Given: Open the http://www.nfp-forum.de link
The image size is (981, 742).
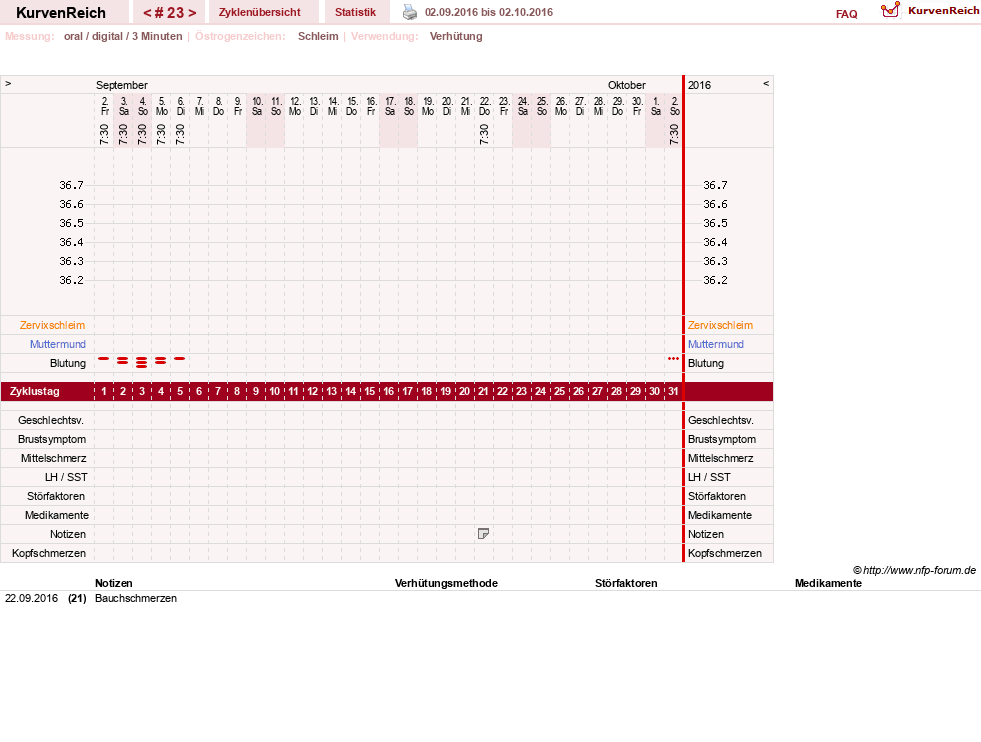Looking at the screenshot, I should pyautogui.click(x=919, y=570).
